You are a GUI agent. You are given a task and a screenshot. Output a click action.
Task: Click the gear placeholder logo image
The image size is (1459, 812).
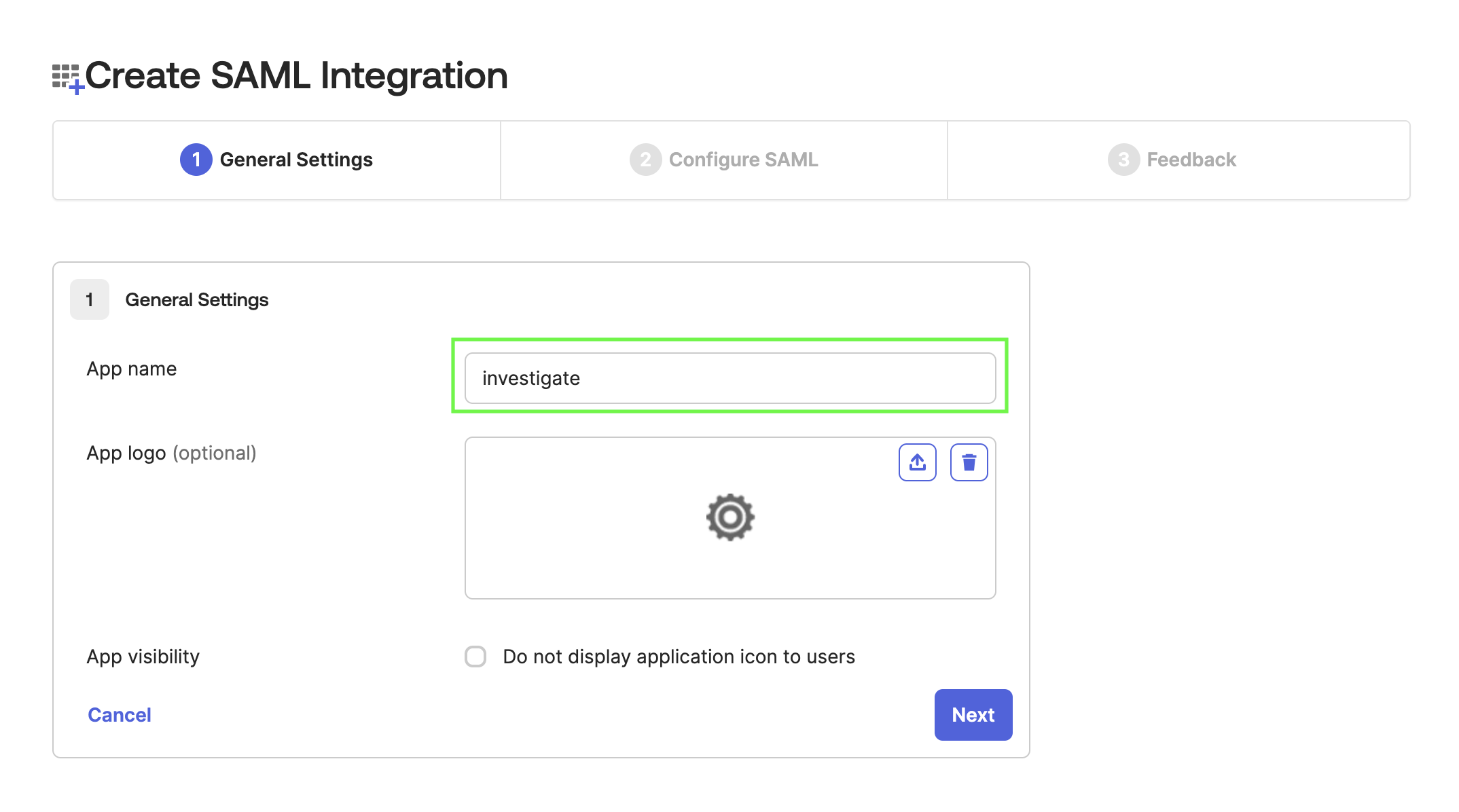[x=729, y=517]
